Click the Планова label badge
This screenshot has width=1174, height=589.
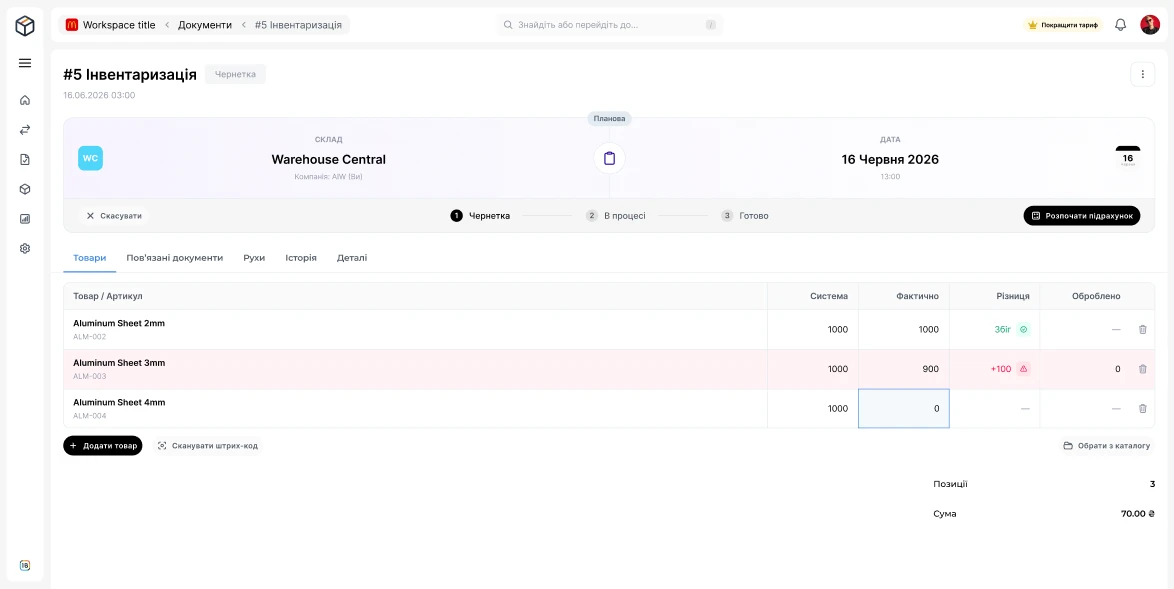point(609,118)
